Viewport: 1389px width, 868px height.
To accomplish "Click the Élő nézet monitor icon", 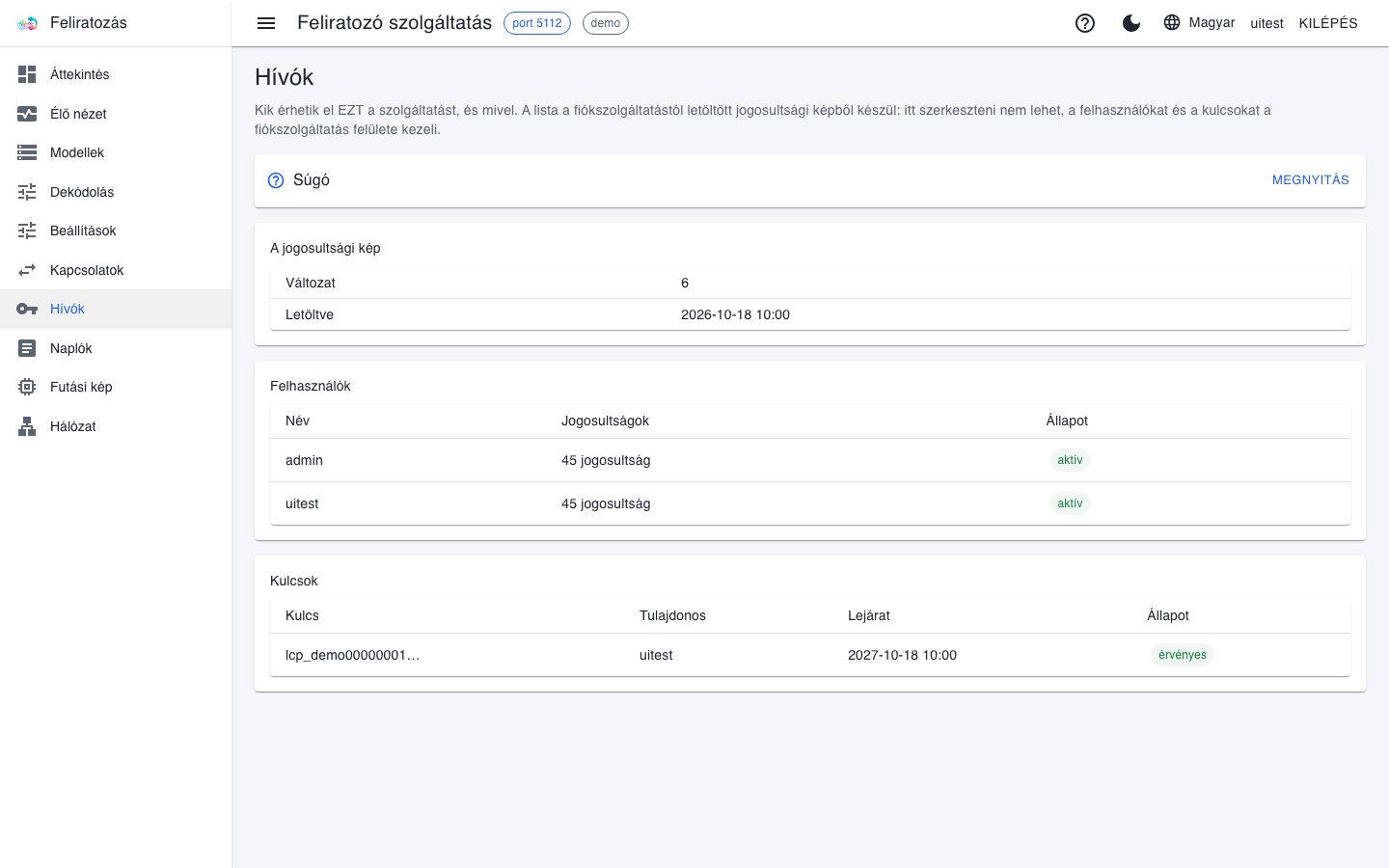I will coord(27,114).
